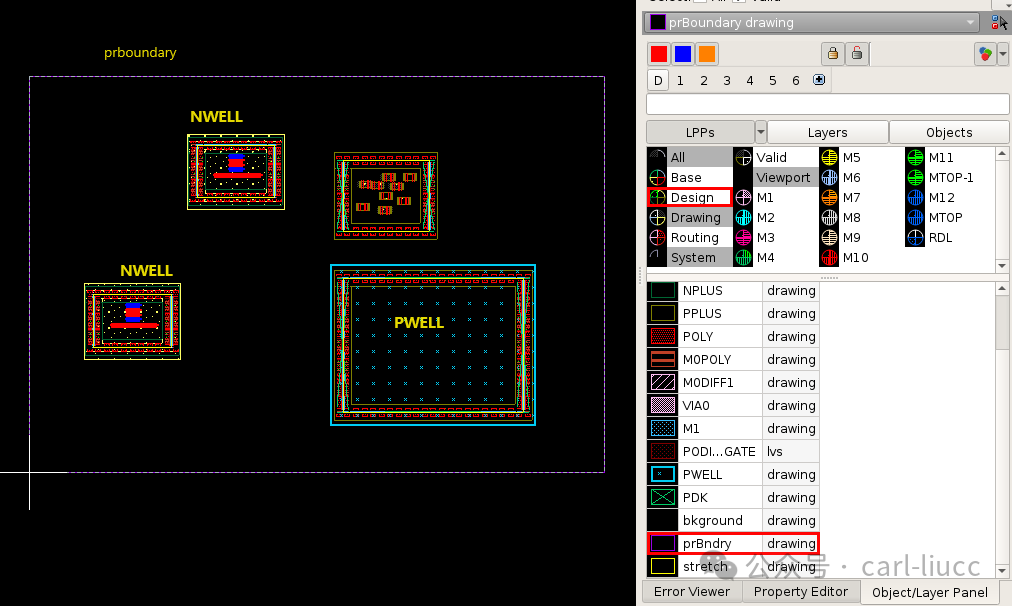Image resolution: width=1012 pixels, height=606 pixels.
Task: Select the Base layer set
Action: point(690,177)
